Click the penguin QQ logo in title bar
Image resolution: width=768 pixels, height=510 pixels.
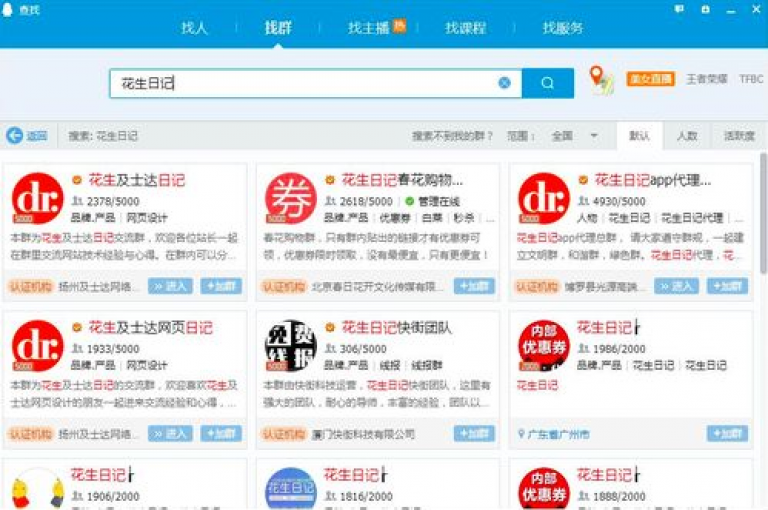7,9
